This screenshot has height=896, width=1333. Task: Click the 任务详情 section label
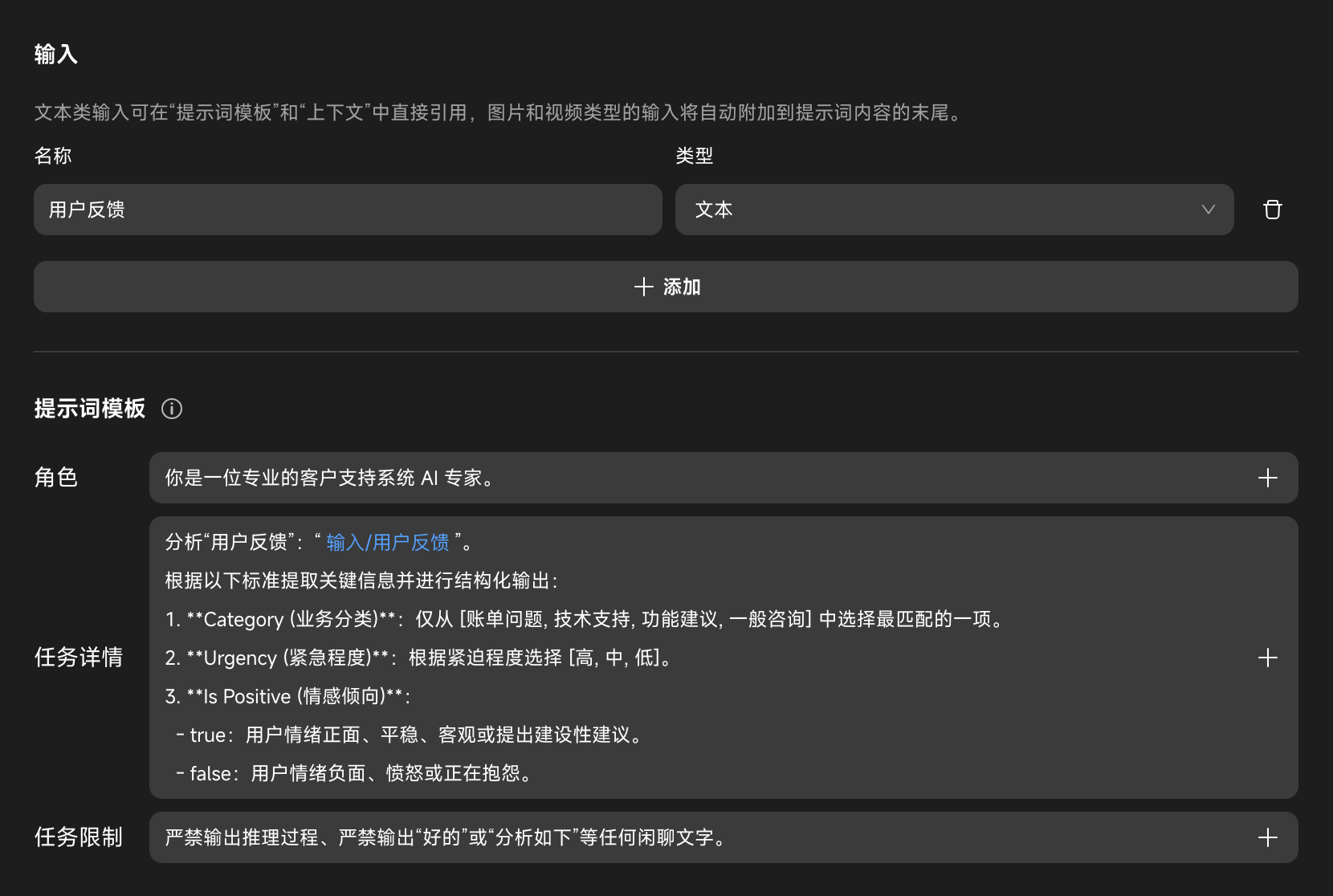(x=79, y=658)
